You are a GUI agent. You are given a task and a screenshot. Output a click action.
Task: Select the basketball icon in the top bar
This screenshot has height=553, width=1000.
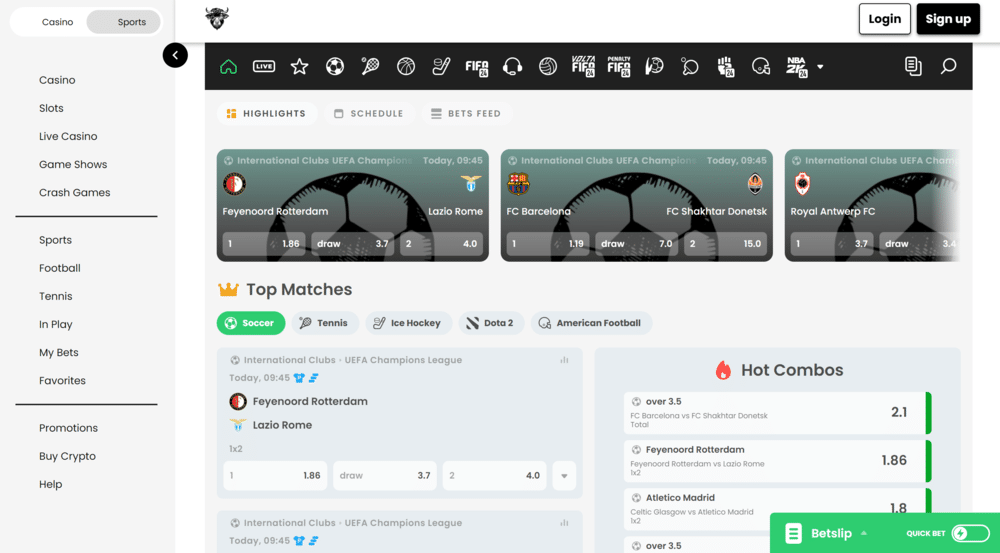coord(406,66)
